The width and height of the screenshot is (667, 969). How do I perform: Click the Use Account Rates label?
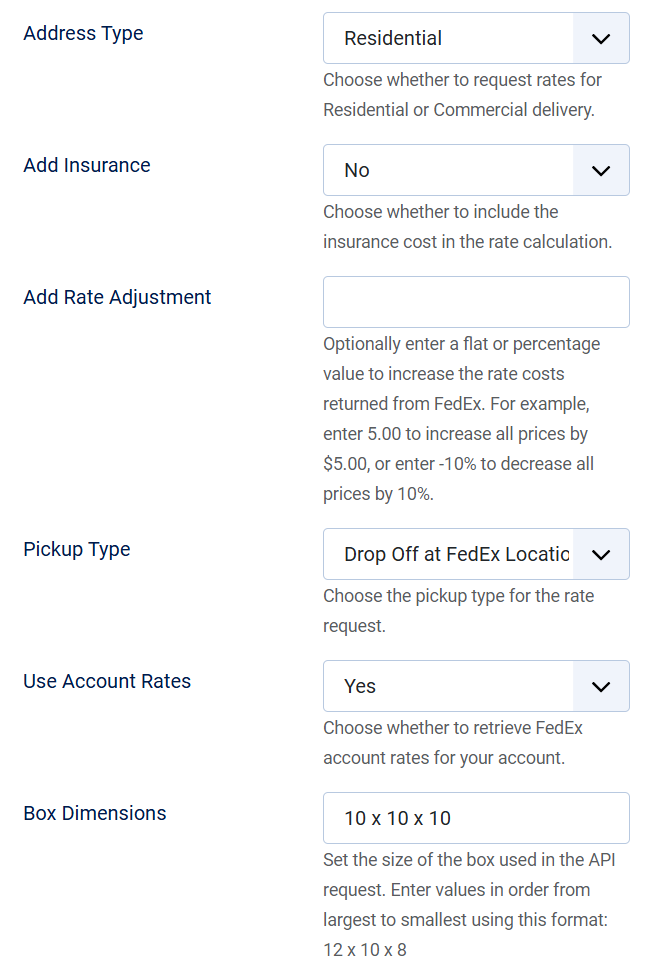click(107, 681)
